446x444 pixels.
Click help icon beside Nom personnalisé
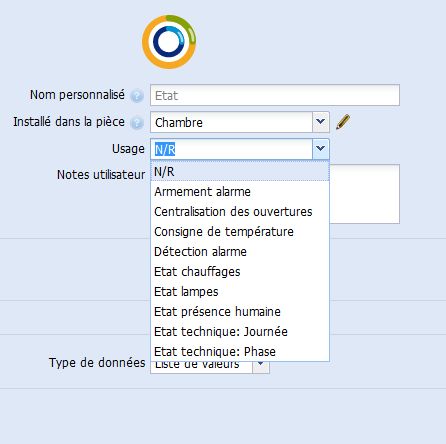pos(137,96)
